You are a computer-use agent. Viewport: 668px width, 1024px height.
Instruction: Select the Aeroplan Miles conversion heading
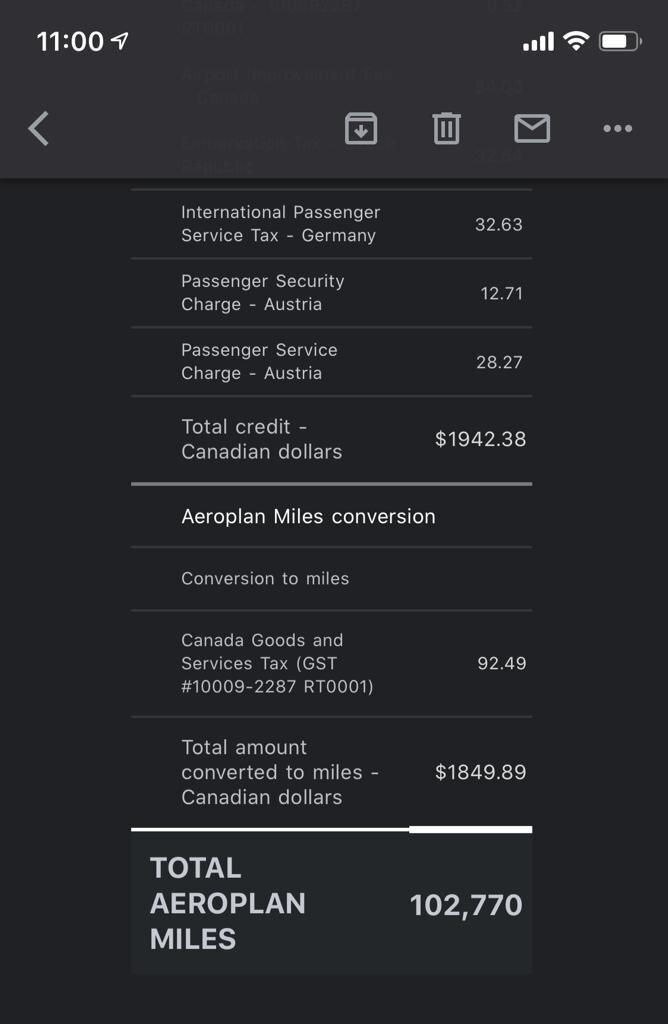coord(308,516)
